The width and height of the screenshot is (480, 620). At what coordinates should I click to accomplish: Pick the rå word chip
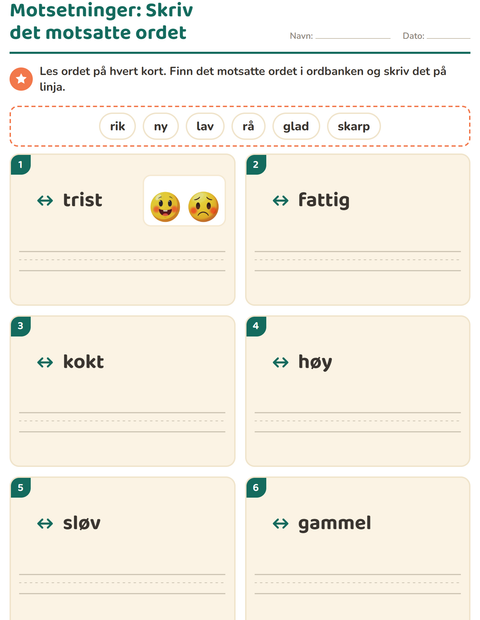click(x=248, y=126)
